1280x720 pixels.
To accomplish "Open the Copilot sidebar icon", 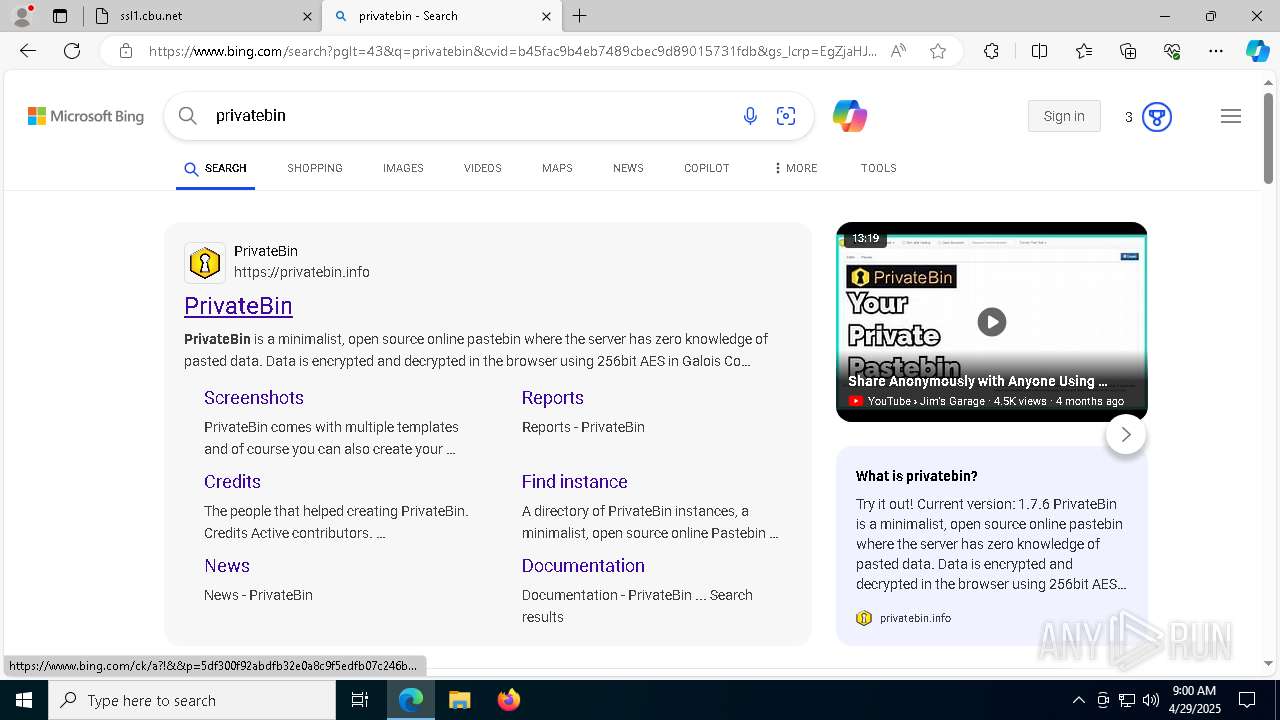I will [x=1257, y=51].
